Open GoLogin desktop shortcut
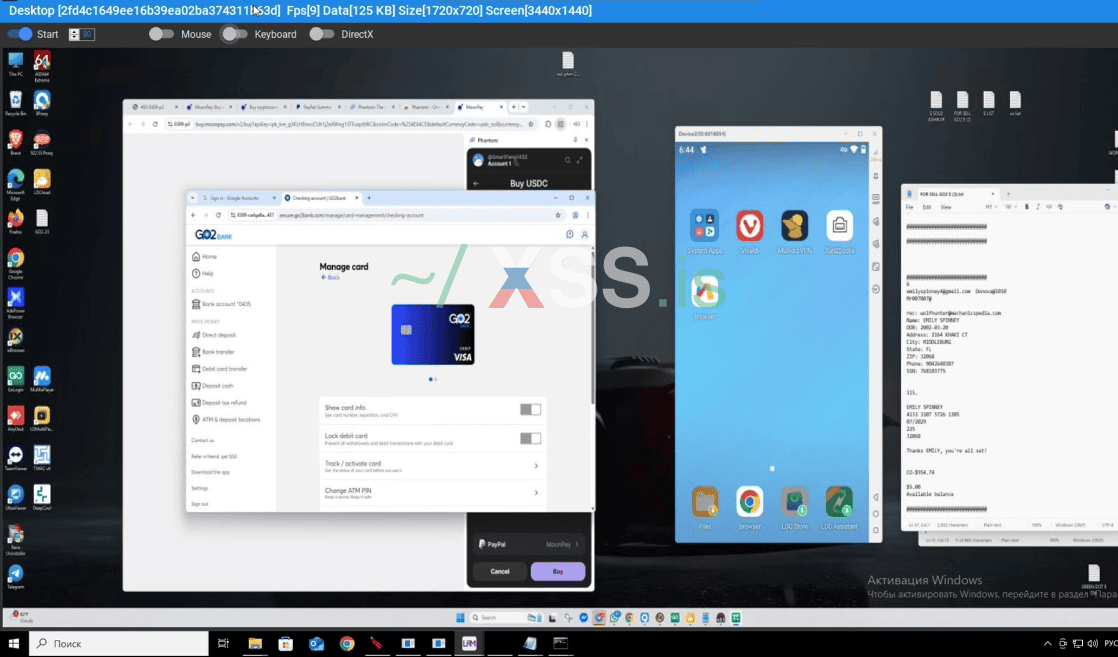 (16, 379)
